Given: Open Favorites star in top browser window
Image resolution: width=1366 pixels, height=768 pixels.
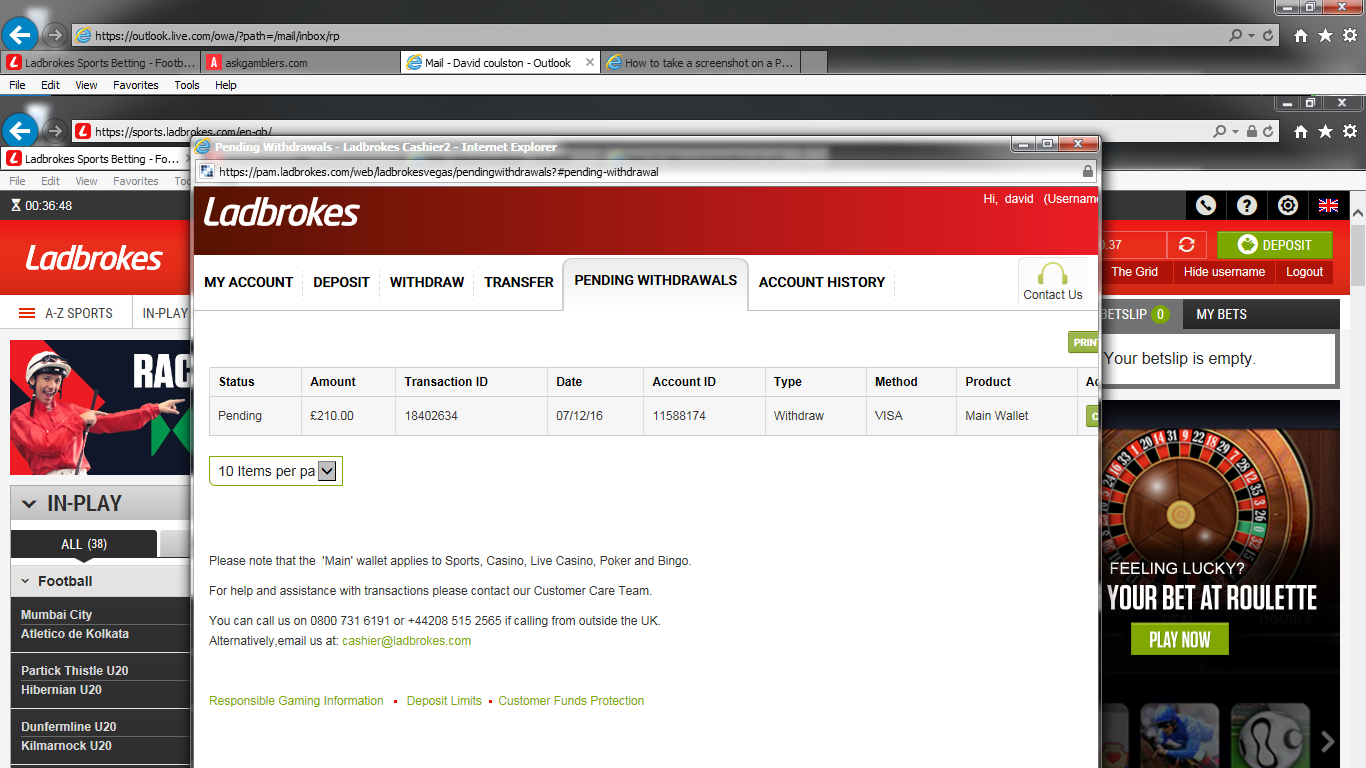Looking at the screenshot, I should (x=1325, y=36).
